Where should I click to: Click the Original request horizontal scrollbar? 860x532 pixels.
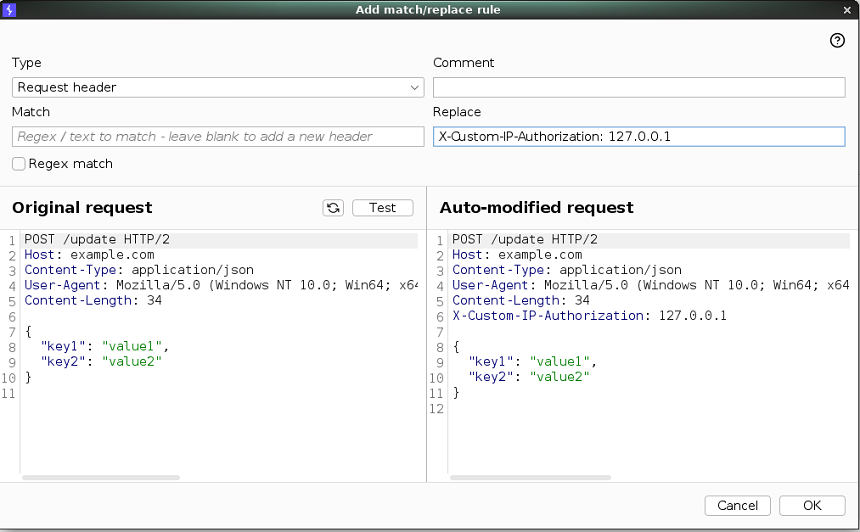tap(100, 478)
